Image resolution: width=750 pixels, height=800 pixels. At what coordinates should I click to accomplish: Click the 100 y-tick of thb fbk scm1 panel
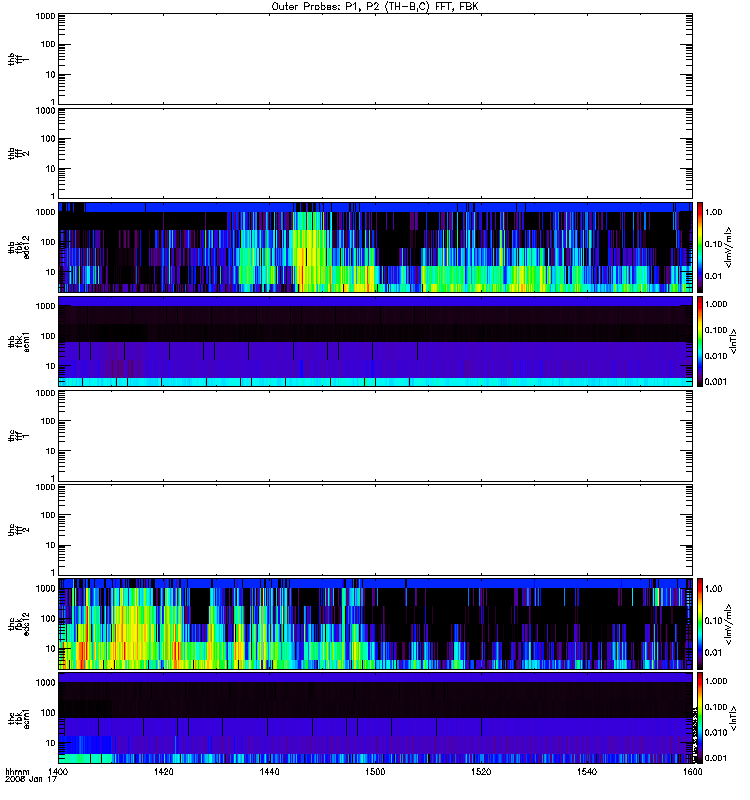click(48, 336)
